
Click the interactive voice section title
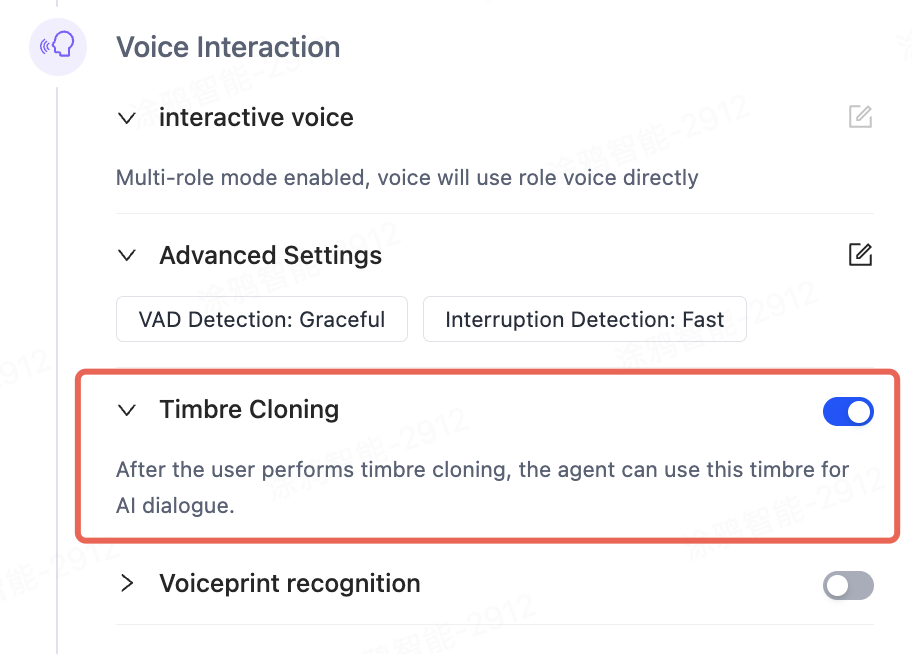pos(256,118)
